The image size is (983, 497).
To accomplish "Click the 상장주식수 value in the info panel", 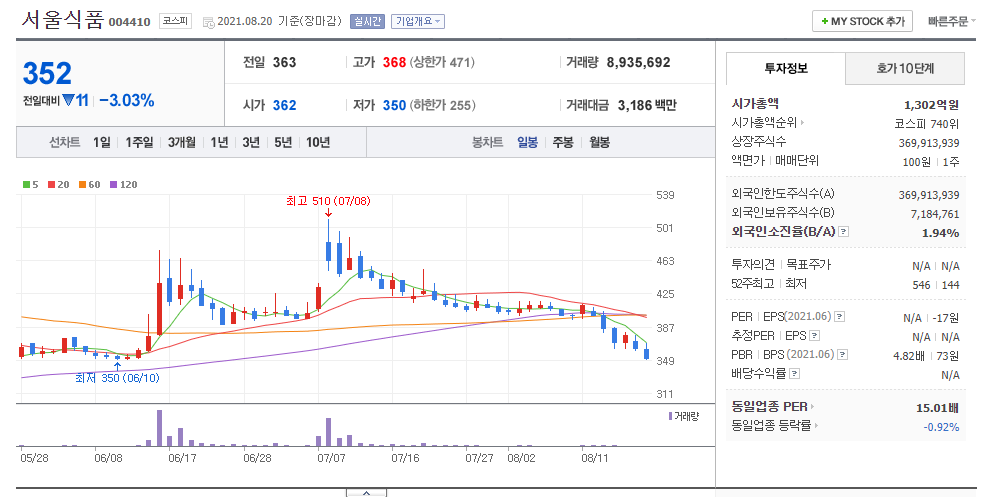I will click(928, 143).
